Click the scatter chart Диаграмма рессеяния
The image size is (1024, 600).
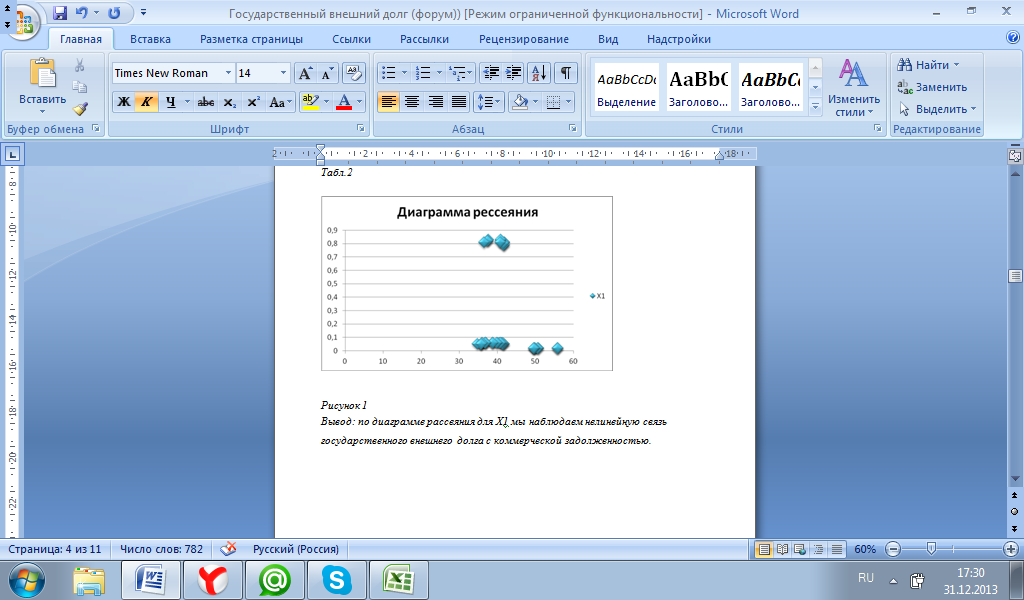click(467, 283)
